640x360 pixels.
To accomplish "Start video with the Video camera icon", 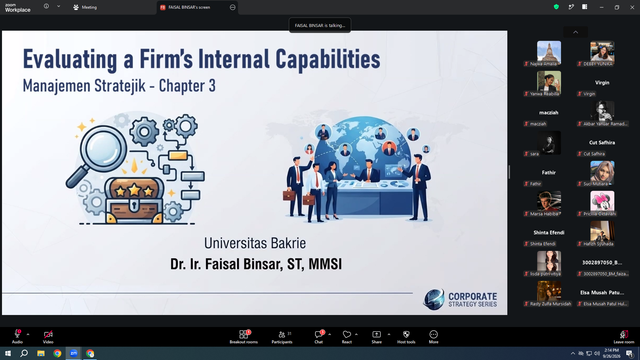I will click(x=48, y=334).
